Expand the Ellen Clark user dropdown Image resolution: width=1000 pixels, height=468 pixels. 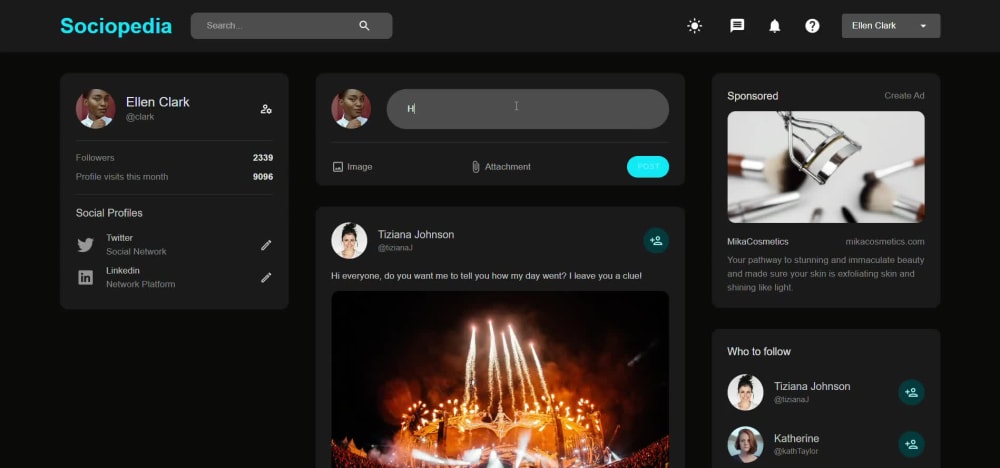[891, 26]
